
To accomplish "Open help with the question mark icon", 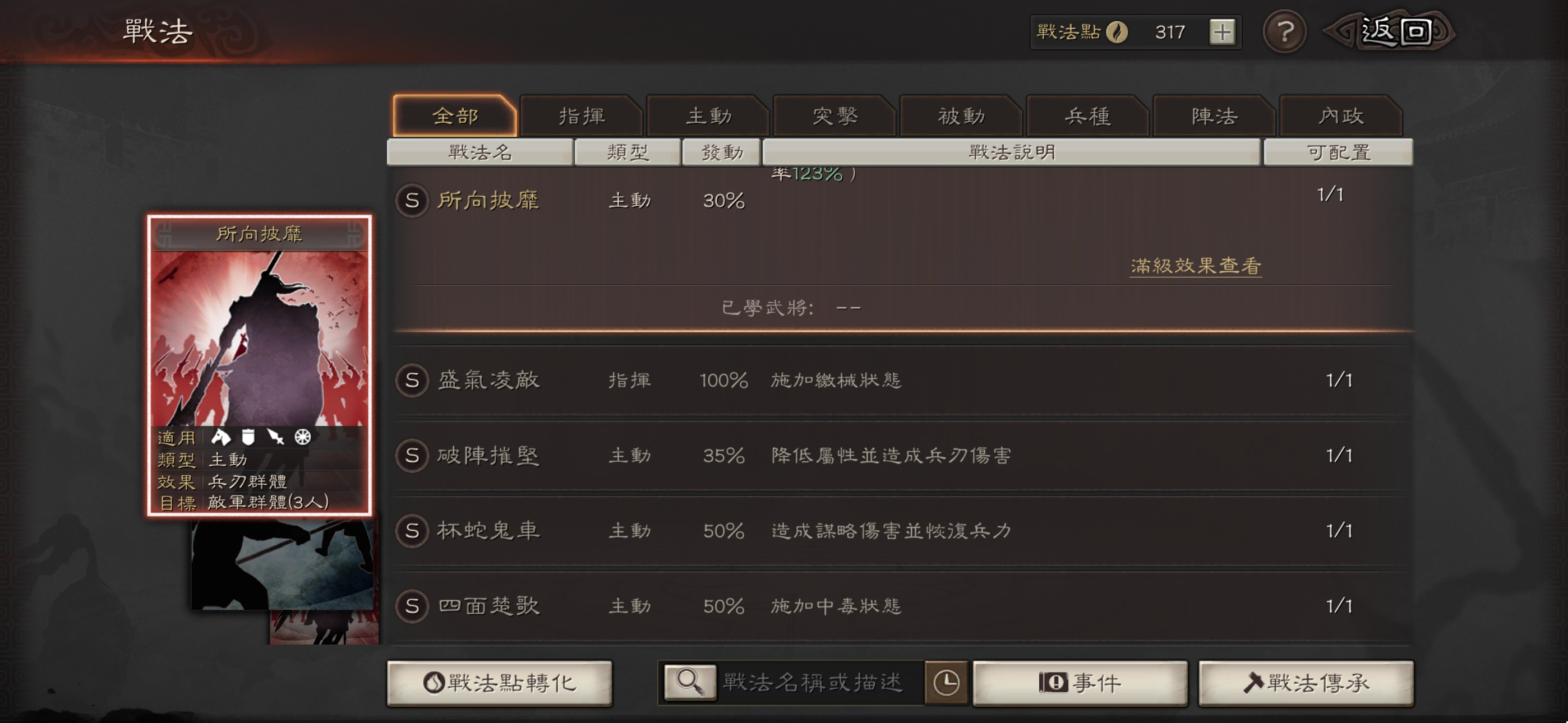I will point(1284,31).
